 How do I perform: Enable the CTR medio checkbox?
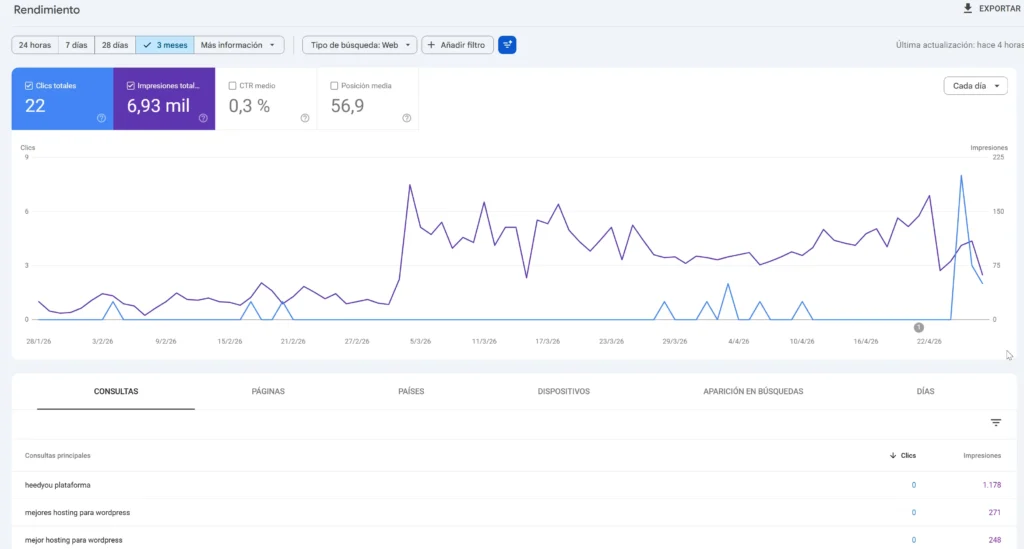[232, 86]
